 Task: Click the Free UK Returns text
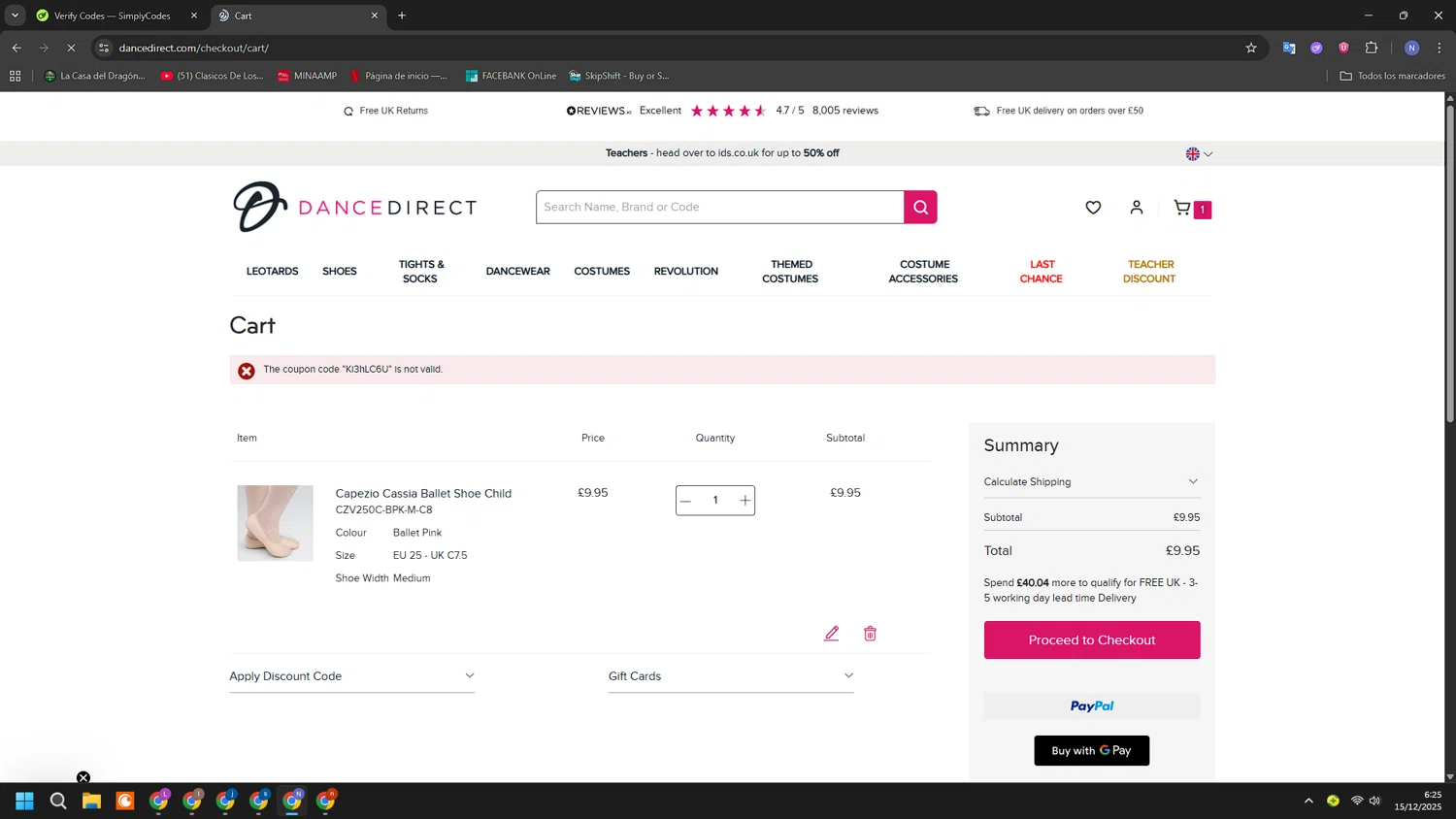(393, 111)
